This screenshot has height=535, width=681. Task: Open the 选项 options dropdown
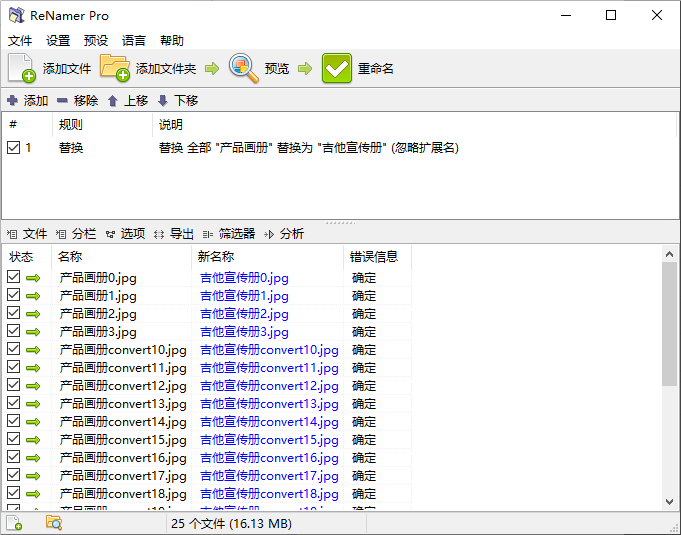[126, 234]
